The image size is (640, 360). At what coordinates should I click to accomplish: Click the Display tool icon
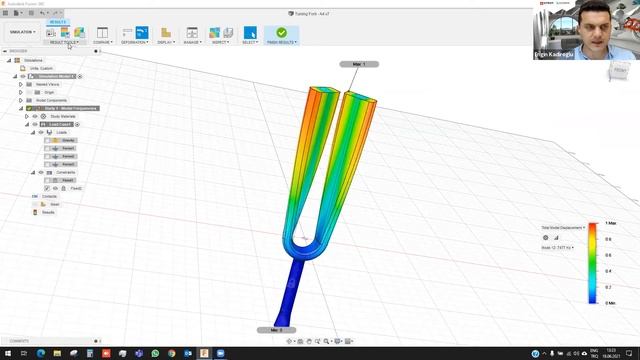166,33
